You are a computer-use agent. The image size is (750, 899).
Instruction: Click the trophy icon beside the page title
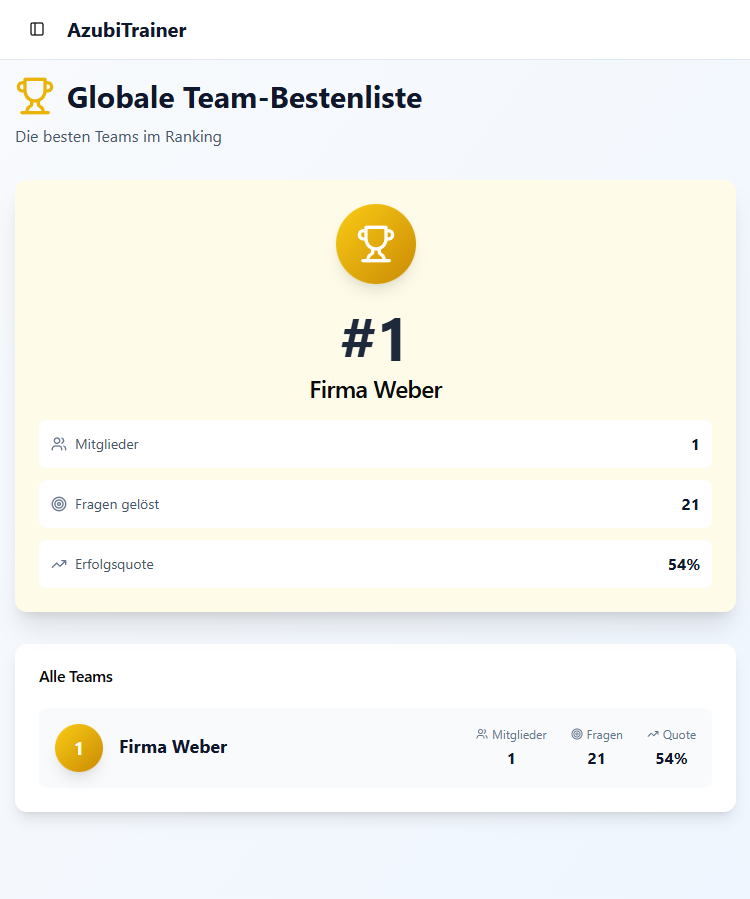click(34, 96)
